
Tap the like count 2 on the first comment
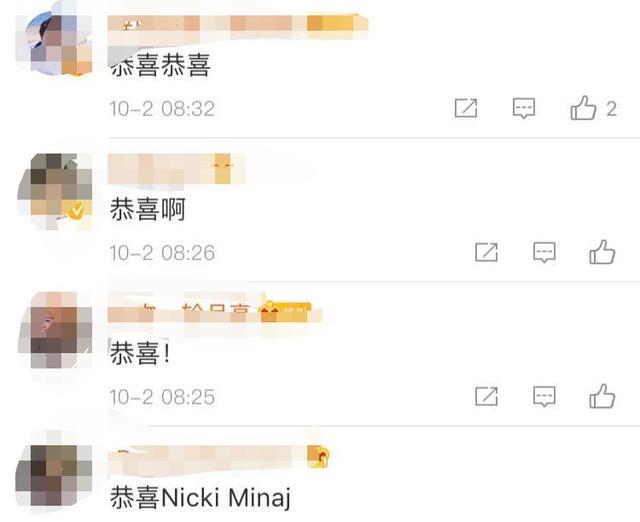(611, 109)
